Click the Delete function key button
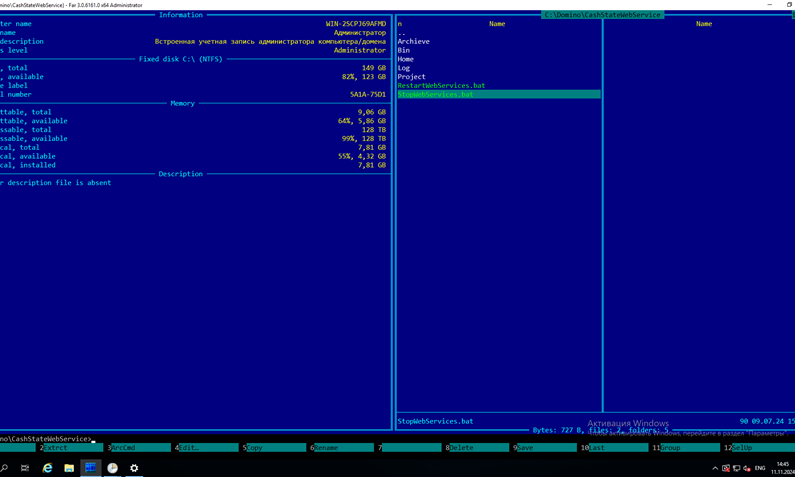This screenshot has width=795, height=478. pyautogui.click(x=478, y=448)
